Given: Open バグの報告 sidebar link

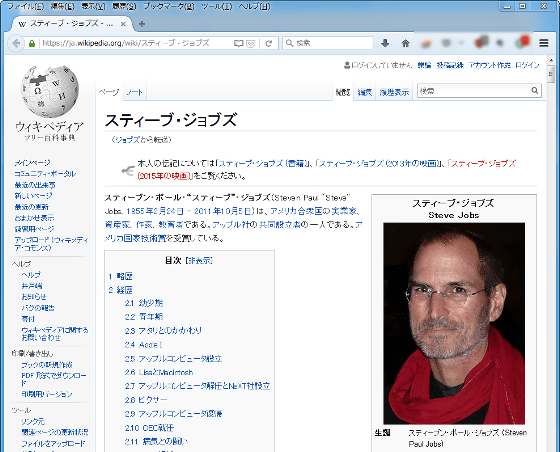Looking at the screenshot, I should click(38, 308).
